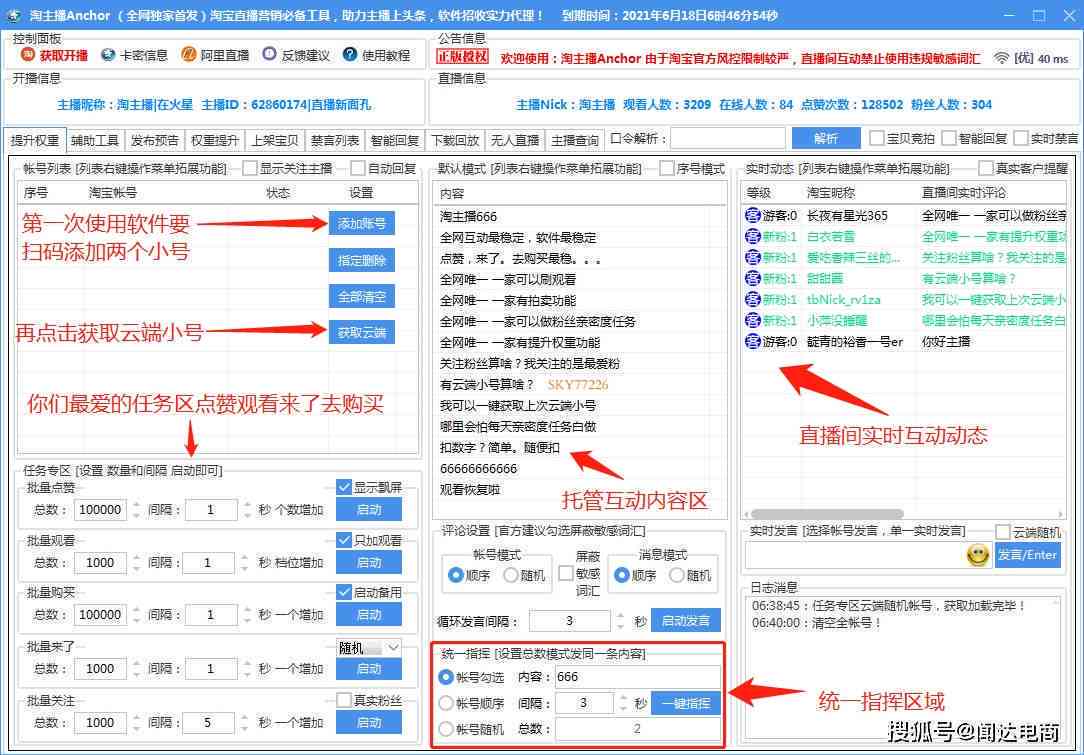Toggle the 自动回复 checkbox

(x=358, y=168)
